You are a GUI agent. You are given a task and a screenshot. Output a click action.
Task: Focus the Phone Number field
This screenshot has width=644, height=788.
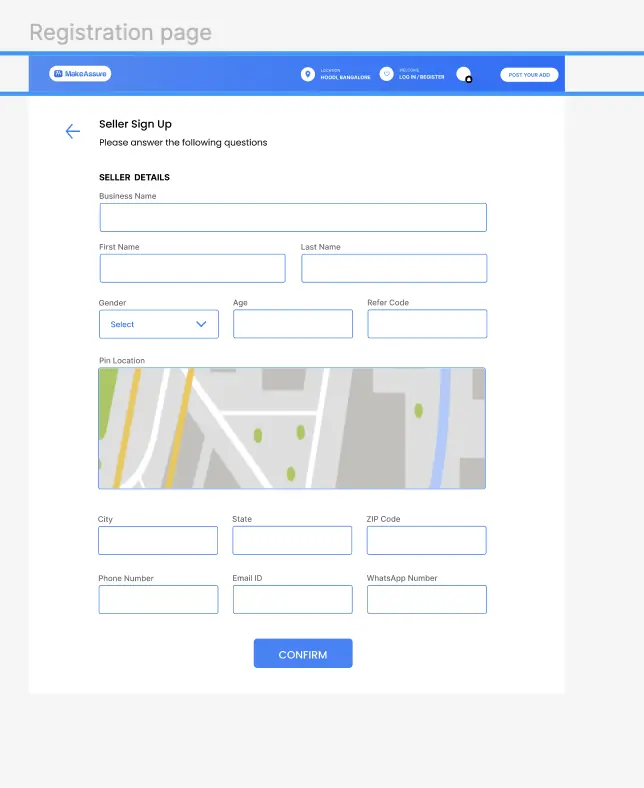pos(158,600)
